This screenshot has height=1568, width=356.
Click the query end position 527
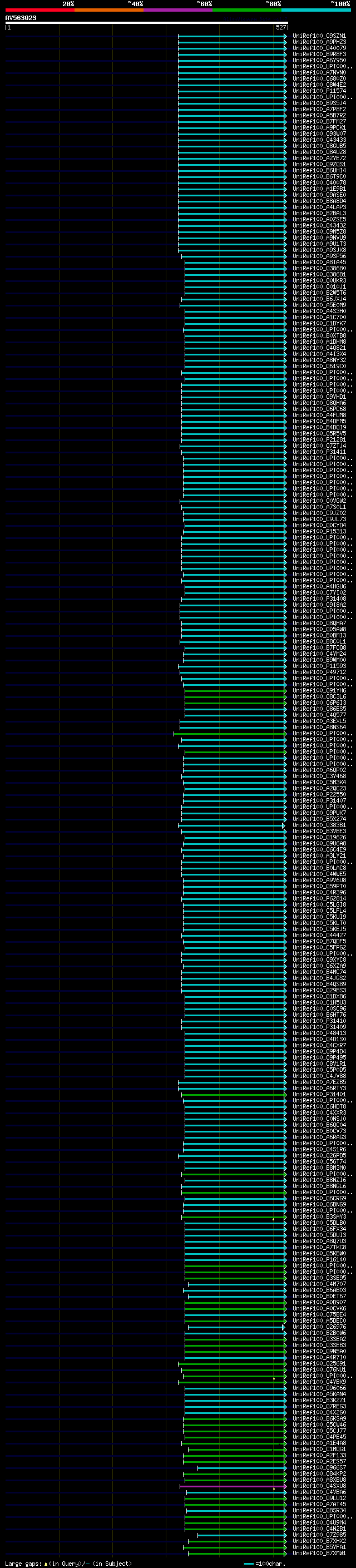(x=280, y=27)
